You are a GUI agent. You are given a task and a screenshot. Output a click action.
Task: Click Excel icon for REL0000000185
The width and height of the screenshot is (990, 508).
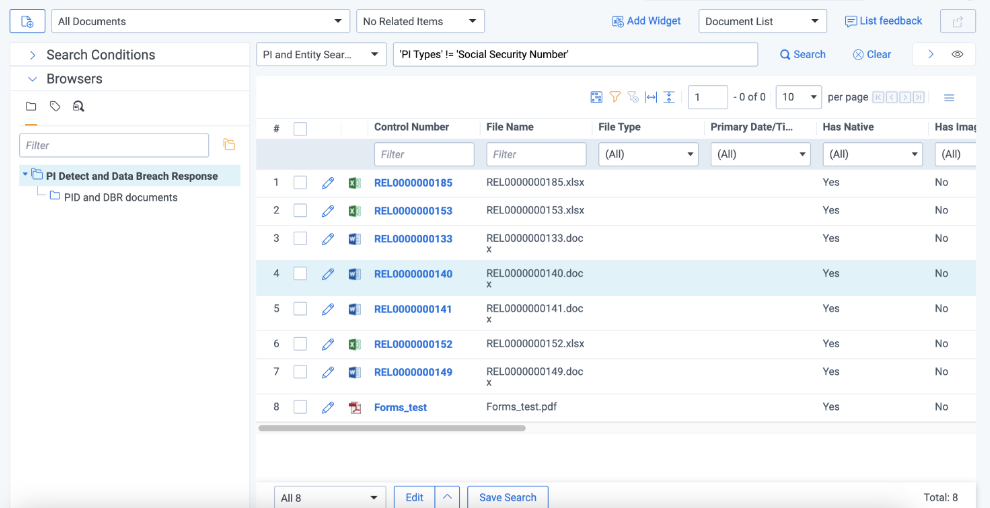[355, 183]
